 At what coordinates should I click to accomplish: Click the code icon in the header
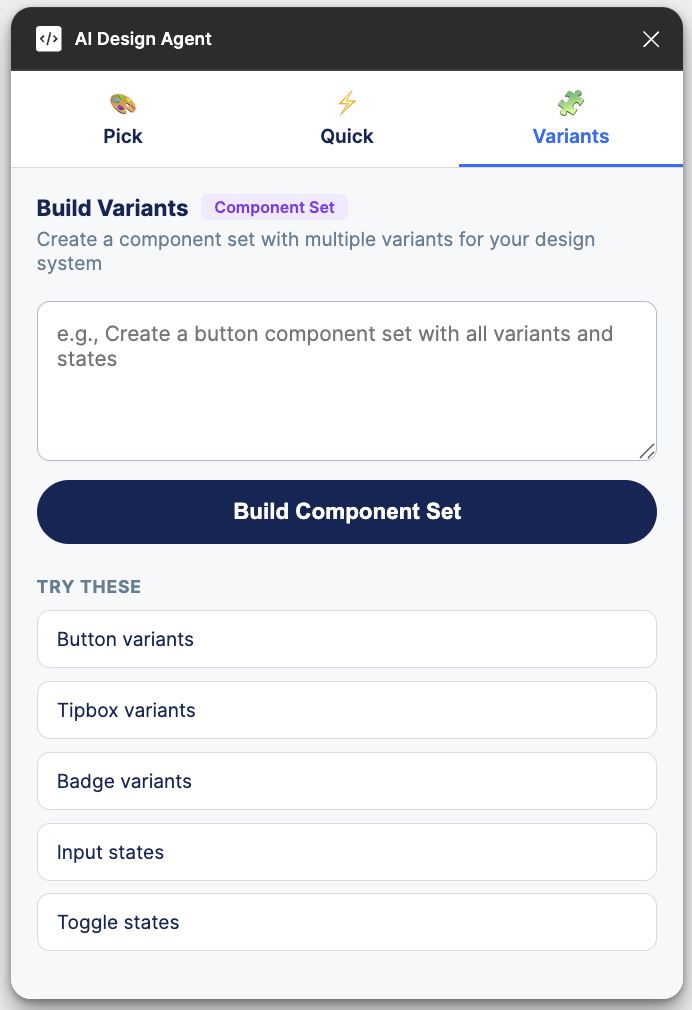[48, 39]
